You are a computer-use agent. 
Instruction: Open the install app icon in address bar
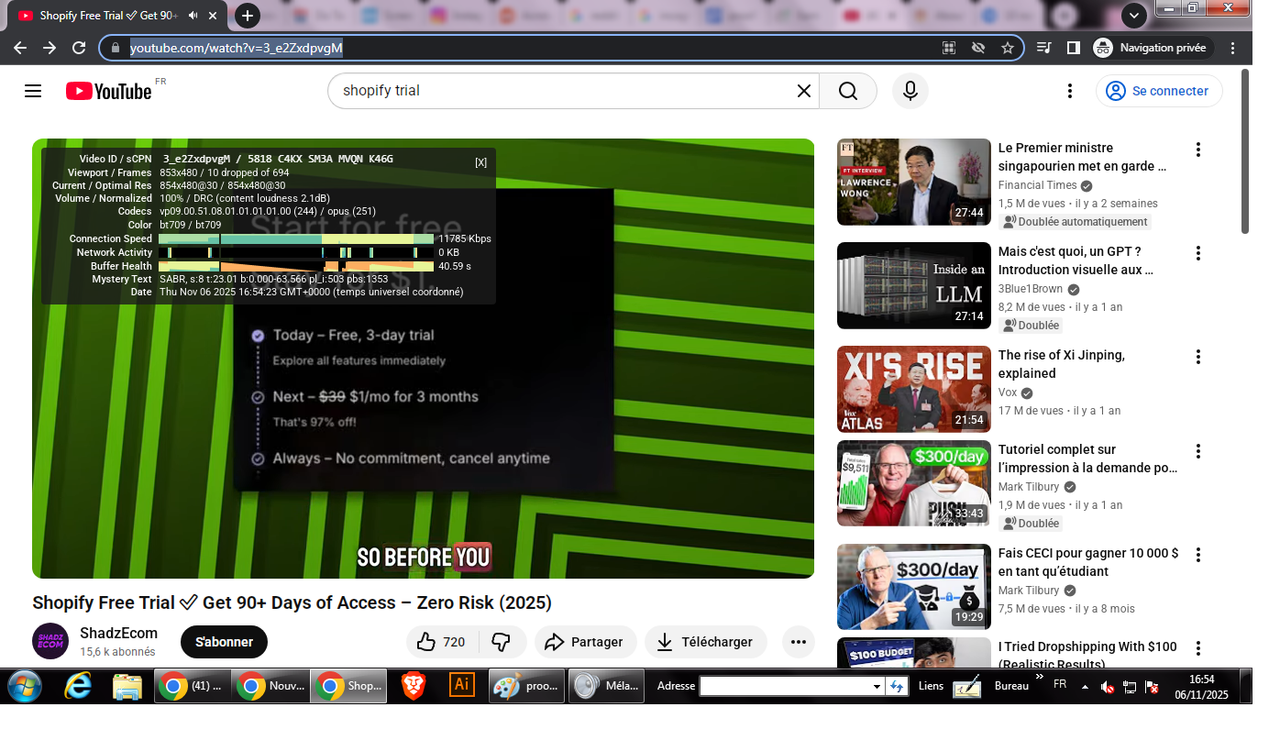tap(949, 48)
